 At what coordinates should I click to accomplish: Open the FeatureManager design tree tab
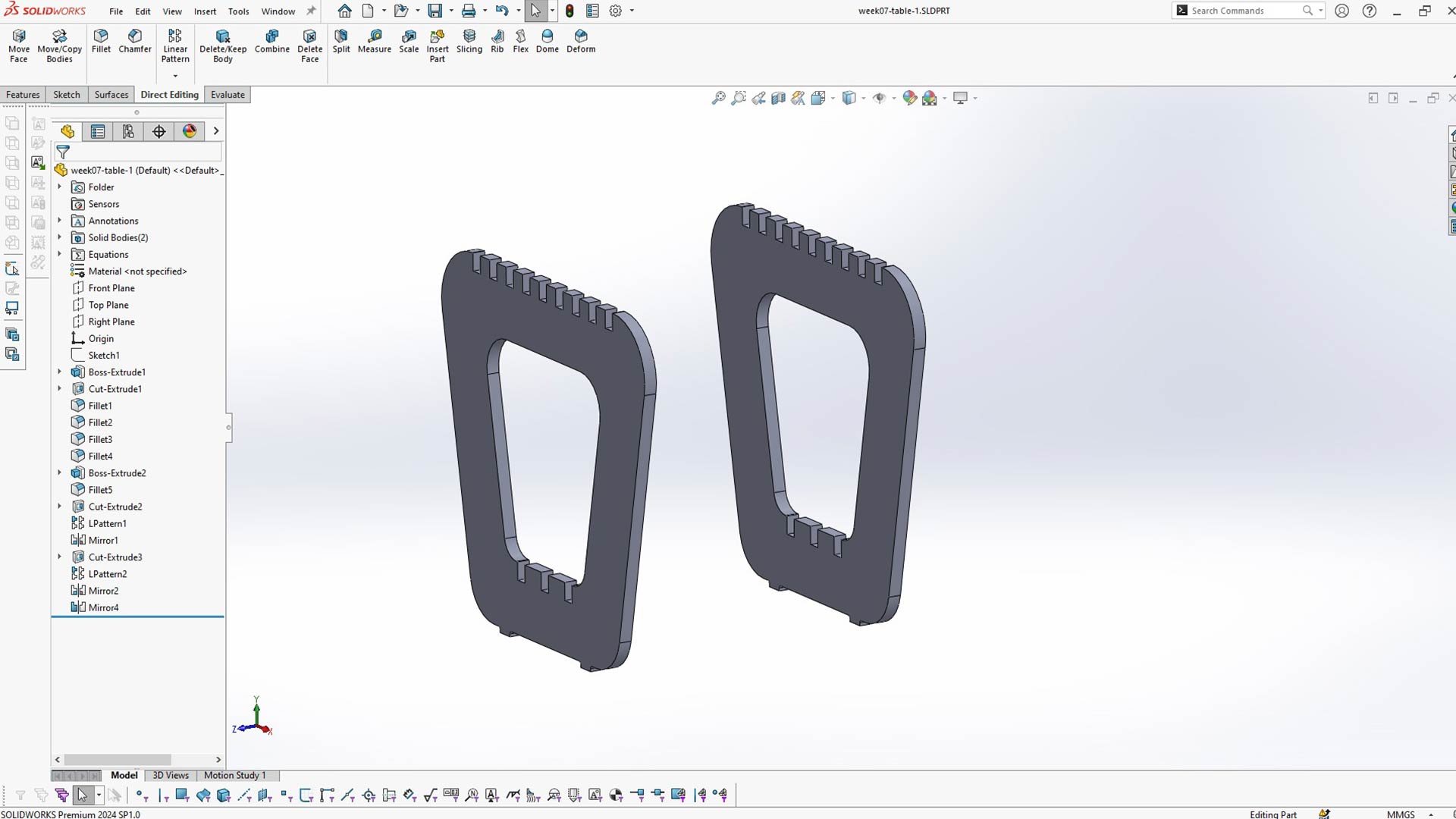point(67,131)
